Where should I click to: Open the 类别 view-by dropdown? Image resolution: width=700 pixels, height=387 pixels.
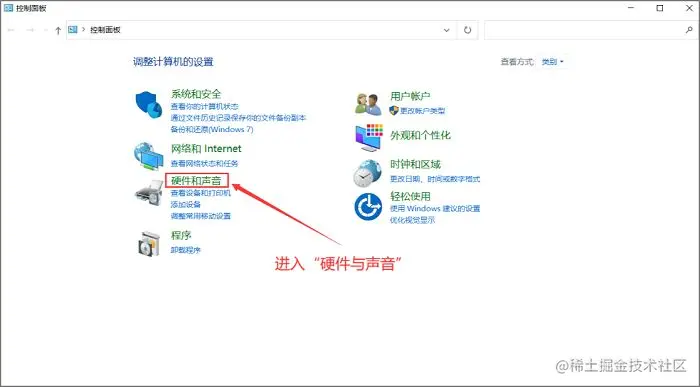click(x=553, y=62)
